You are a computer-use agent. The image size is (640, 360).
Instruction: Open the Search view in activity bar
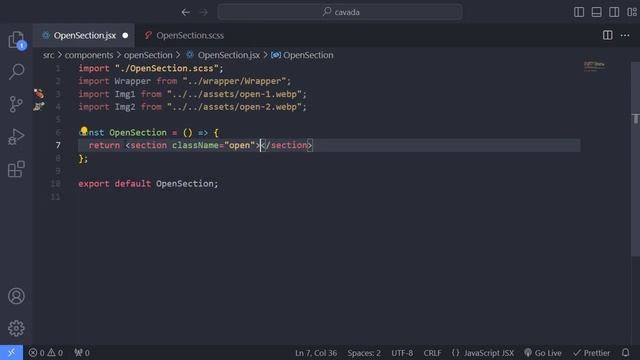[16, 71]
